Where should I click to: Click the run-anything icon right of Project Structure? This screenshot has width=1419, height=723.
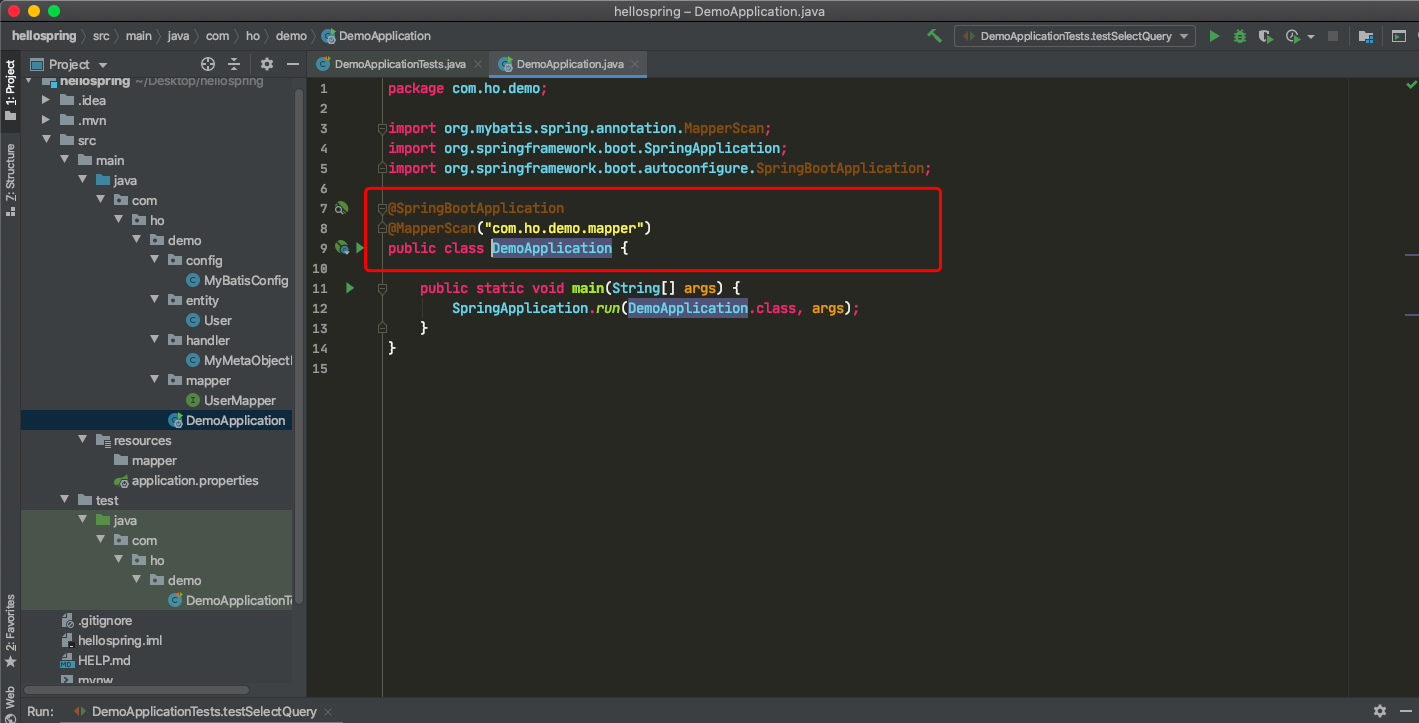(x=1398, y=36)
